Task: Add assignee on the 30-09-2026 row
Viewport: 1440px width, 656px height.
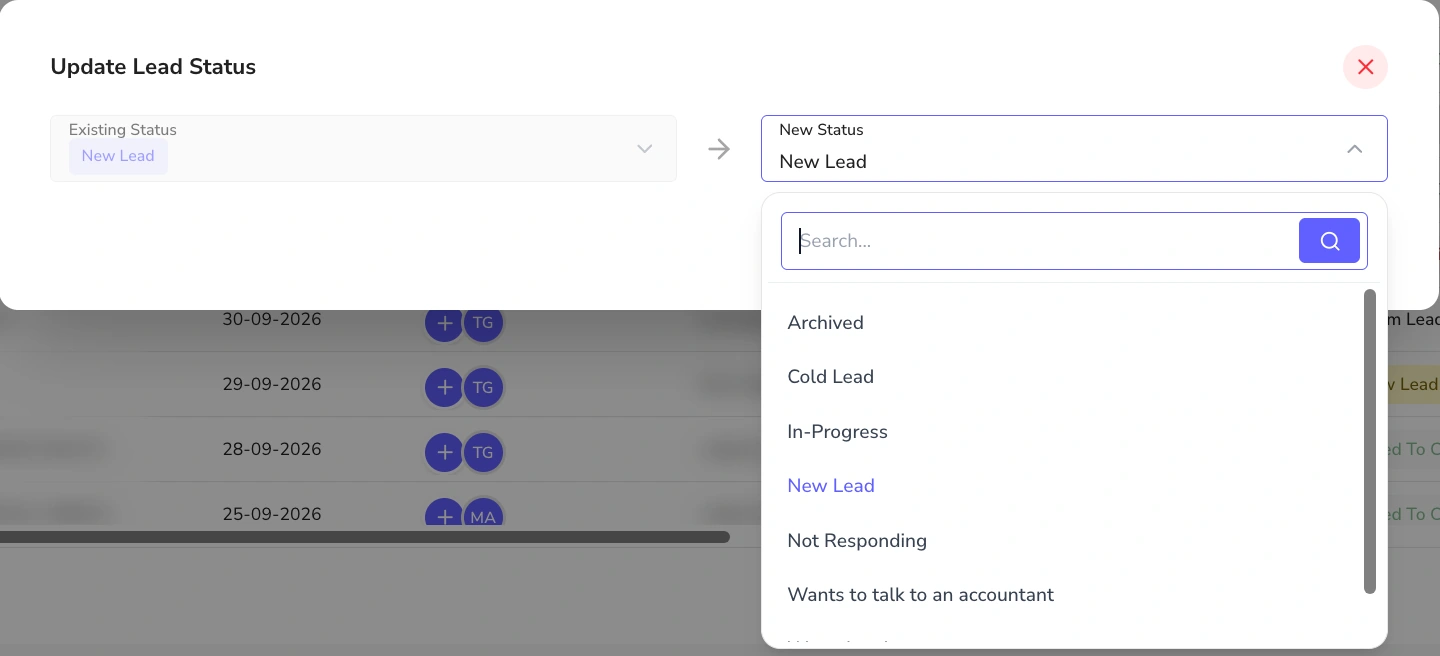Action: [444, 323]
